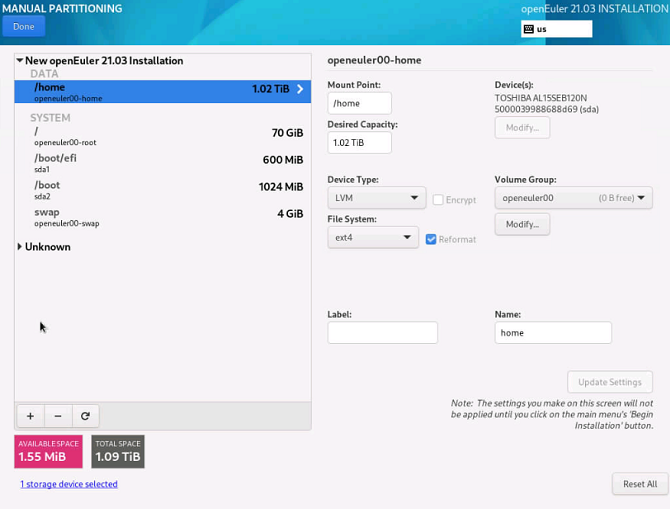Click the minus icon to remove mount point
Image resolution: width=670 pixels, height=509 pixels.
click(58, 416)
